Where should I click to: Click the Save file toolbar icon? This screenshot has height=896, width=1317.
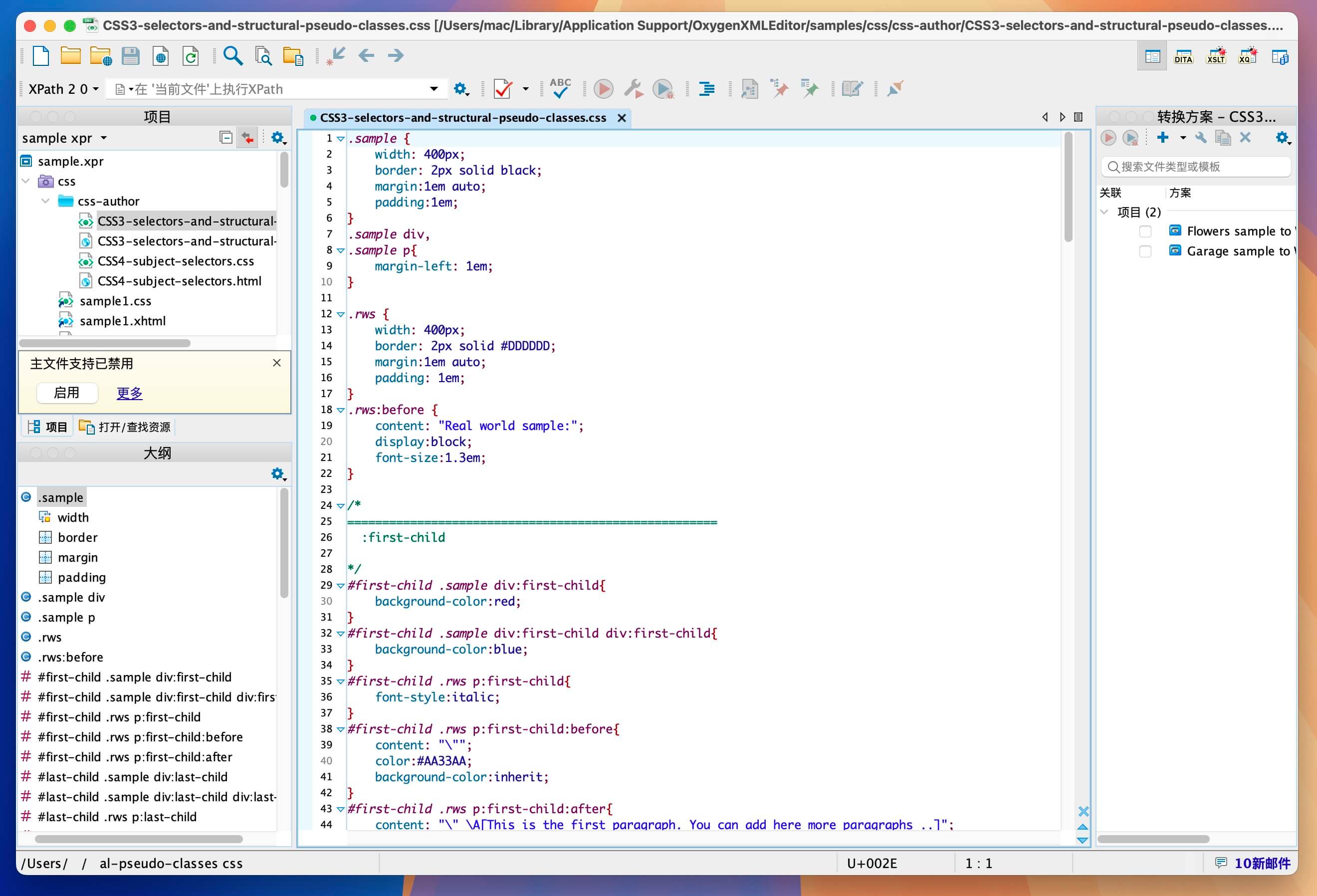point(130,56)
